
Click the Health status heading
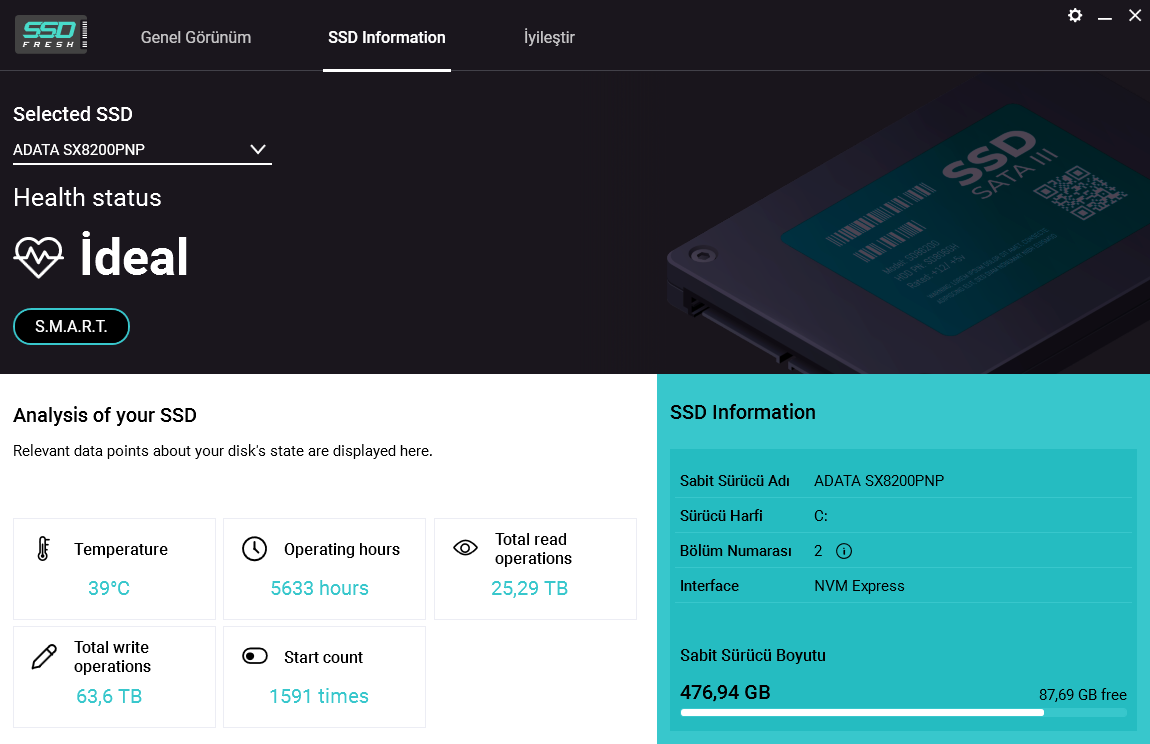tap(87, 197)
